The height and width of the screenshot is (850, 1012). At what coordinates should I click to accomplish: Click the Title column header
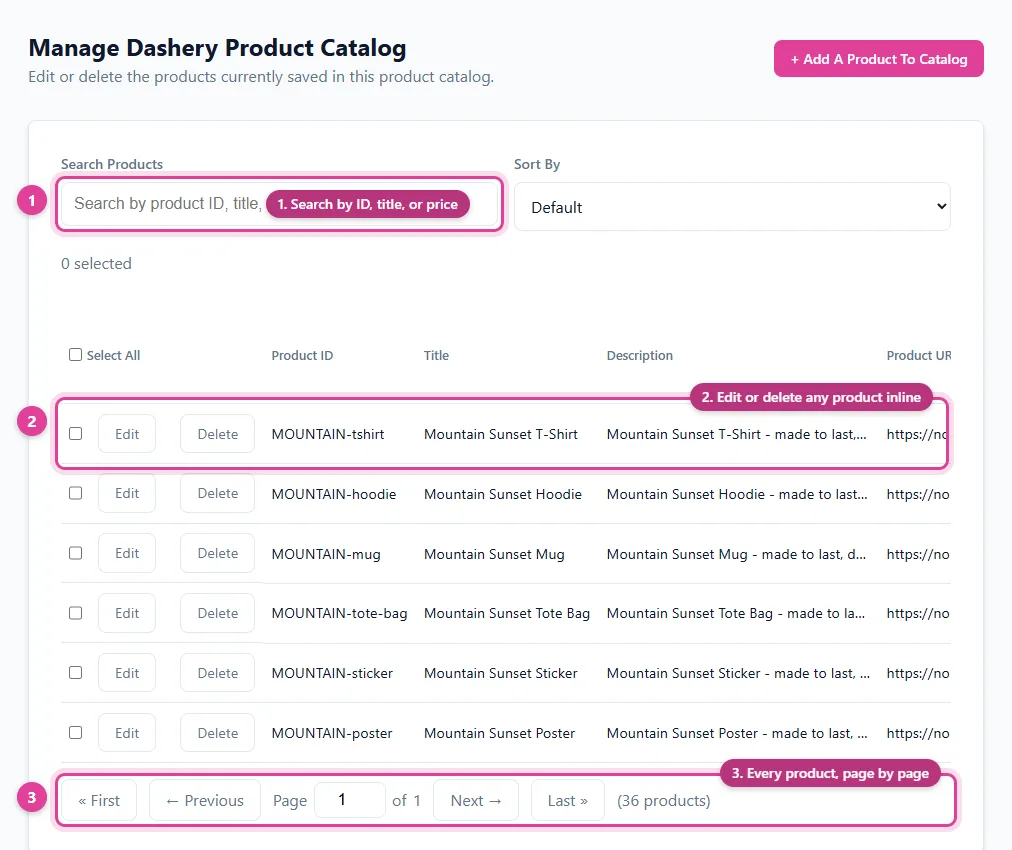point(436,356)
